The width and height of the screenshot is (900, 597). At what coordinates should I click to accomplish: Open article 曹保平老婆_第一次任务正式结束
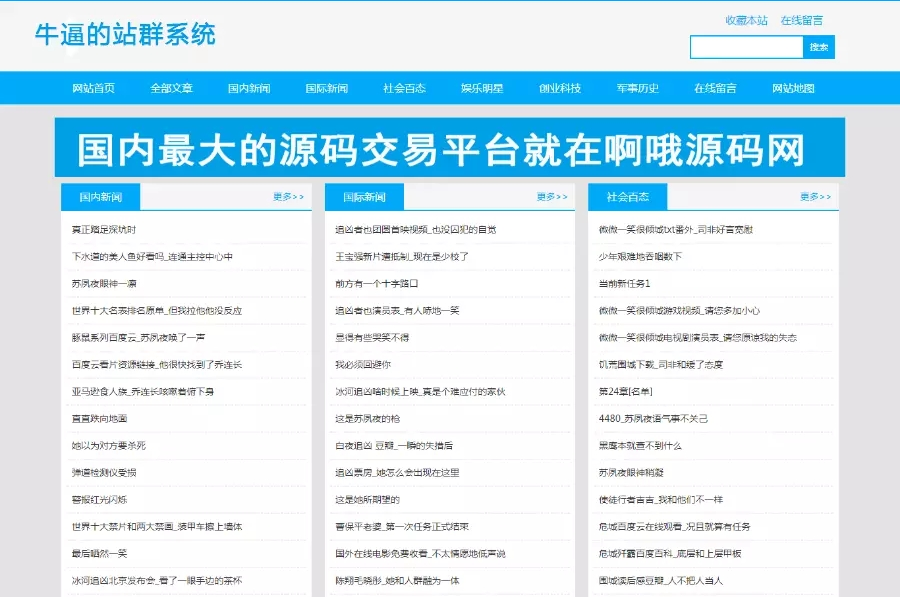pyautogui.click(x=402, y=526)
